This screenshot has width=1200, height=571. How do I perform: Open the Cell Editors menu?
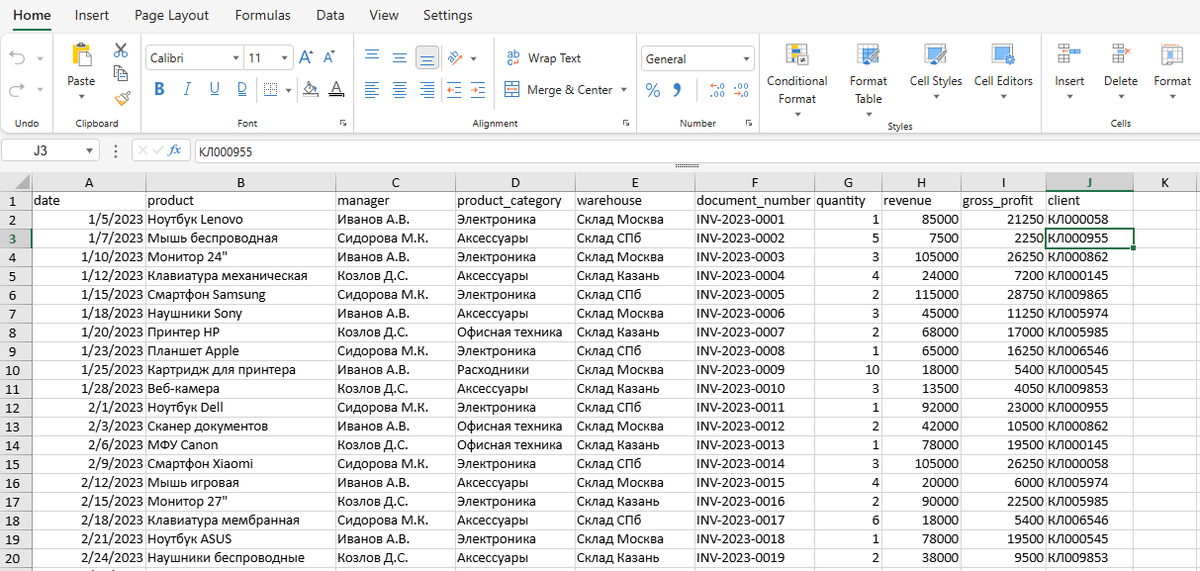pyautogui.click(x=1003, y=72)
